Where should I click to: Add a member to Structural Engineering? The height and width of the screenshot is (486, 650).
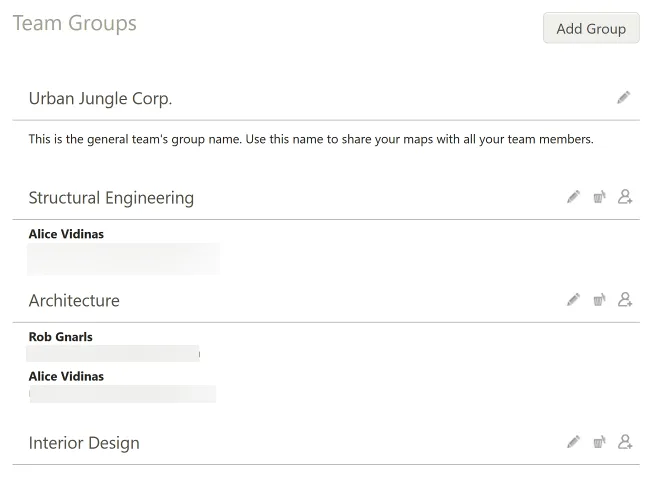(625, 197)
